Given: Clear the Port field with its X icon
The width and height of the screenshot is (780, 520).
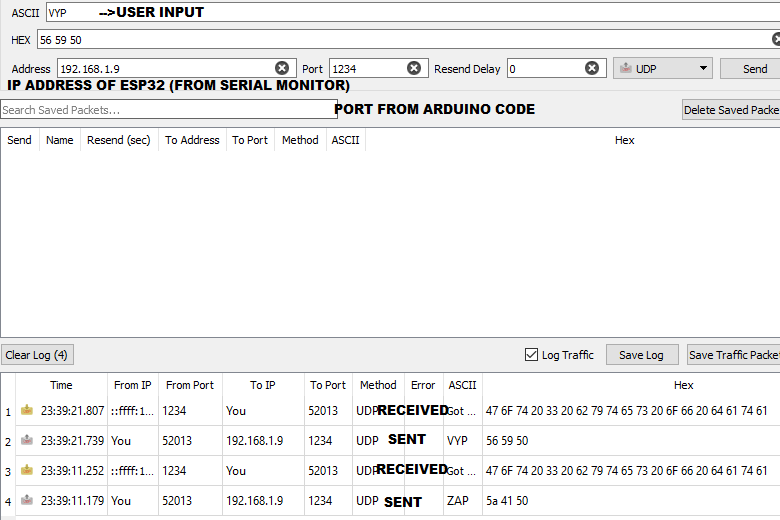Looking at the screenshot, I should [414, 68].
